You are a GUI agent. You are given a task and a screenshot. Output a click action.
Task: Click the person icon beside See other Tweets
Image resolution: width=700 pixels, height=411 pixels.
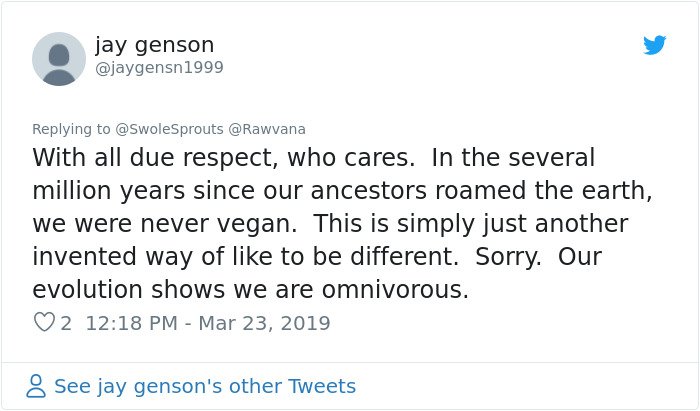coord(36,386)
